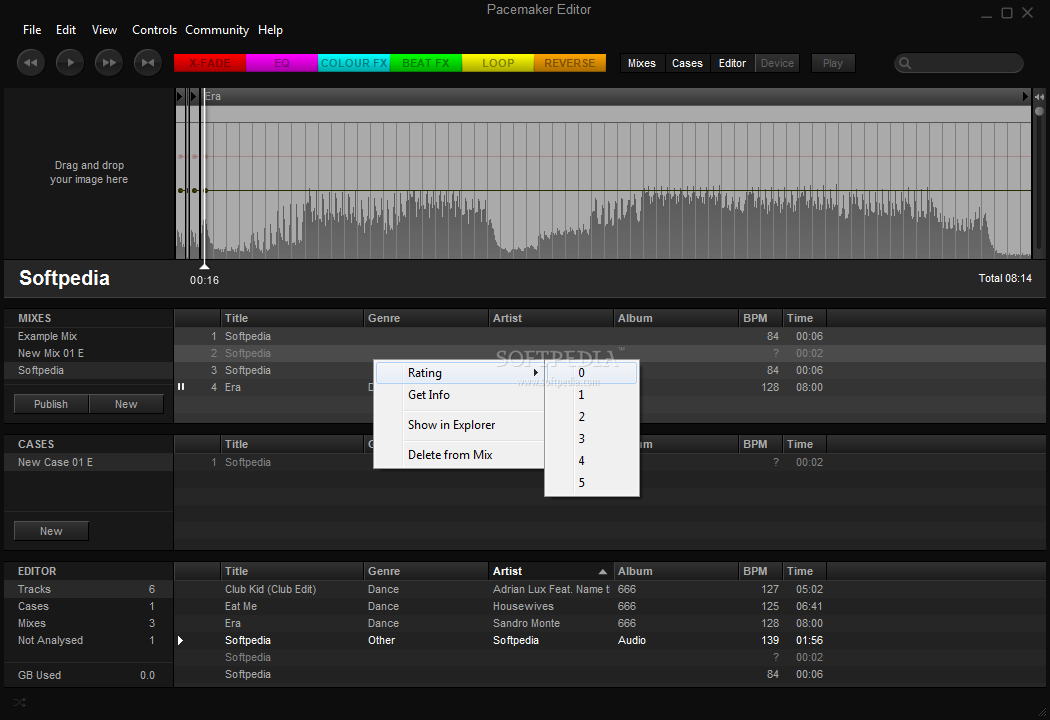
Task: Select the BEAT FX effect
Action: tap(426, 63)
